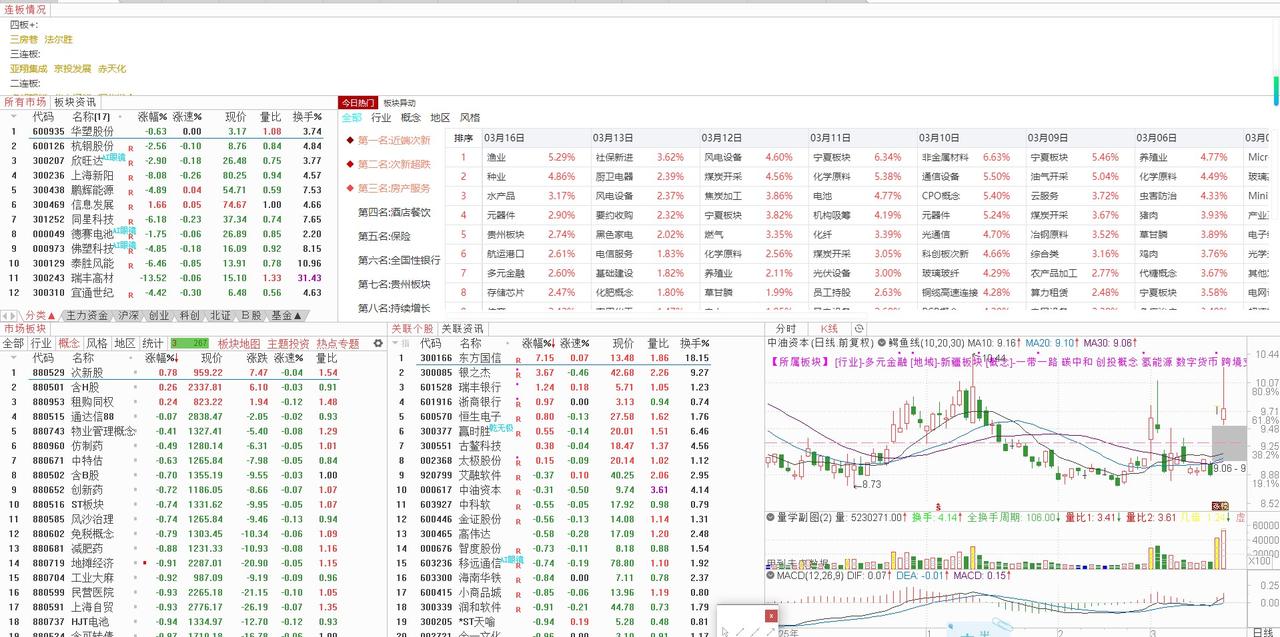Switch to the 分时 chart tab
Viewport: 1280px width, 637px height.
coord(786,328)
